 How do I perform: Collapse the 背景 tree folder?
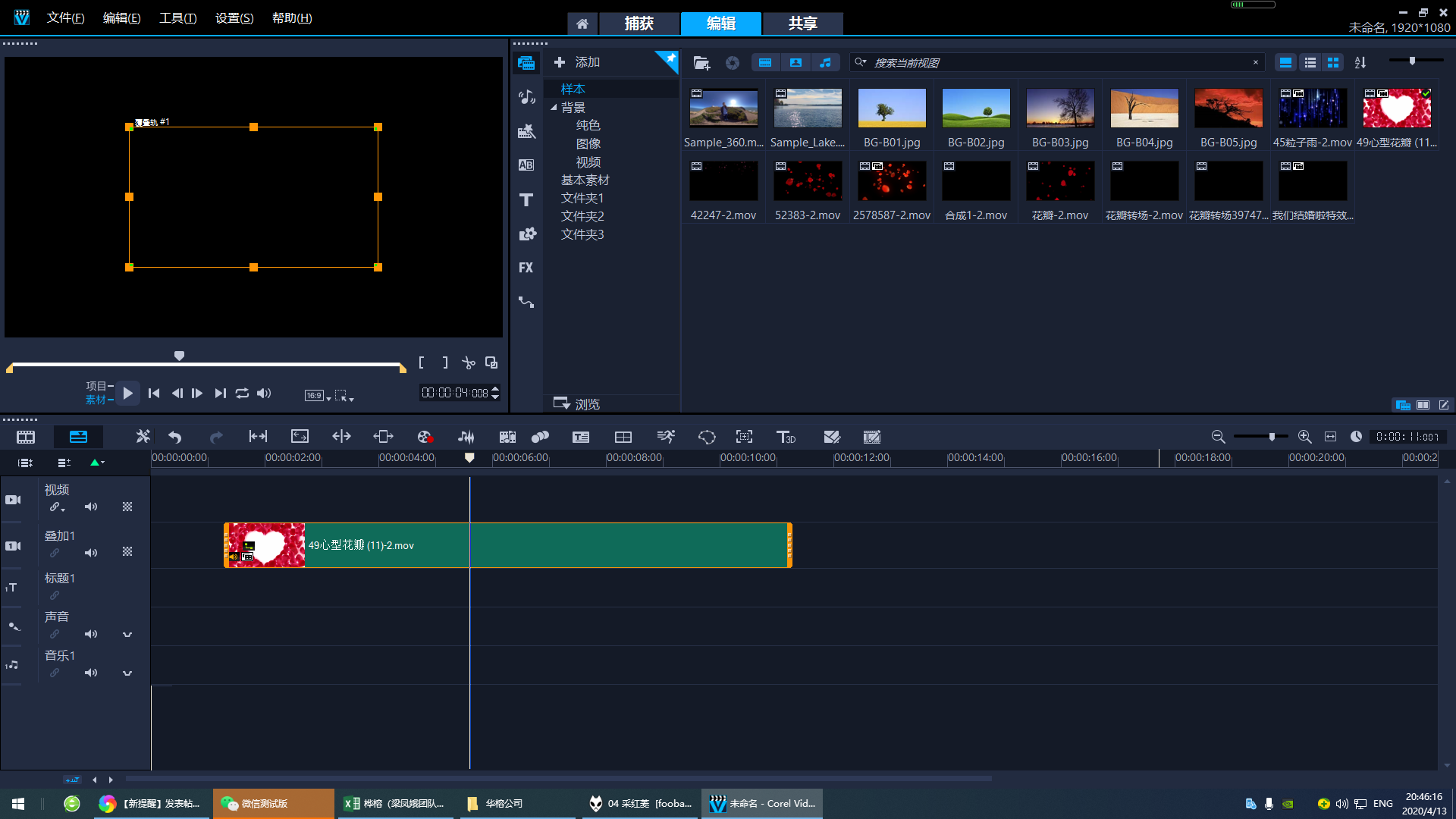coord(554,108)
